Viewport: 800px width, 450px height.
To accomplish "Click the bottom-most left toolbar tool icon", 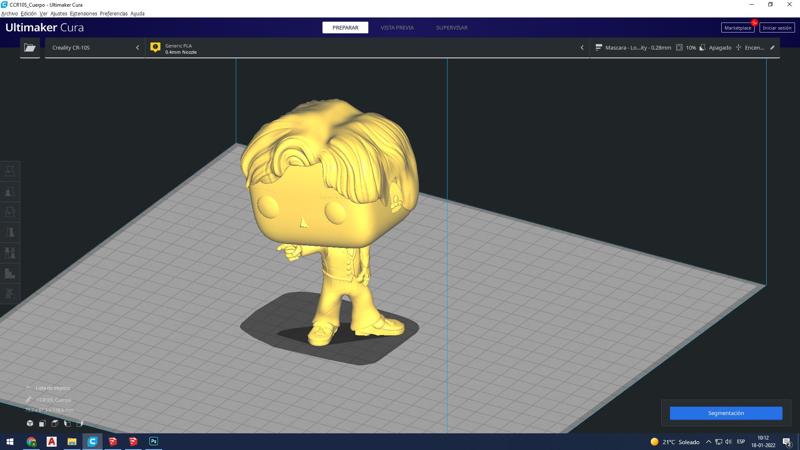I will (10, 293).
